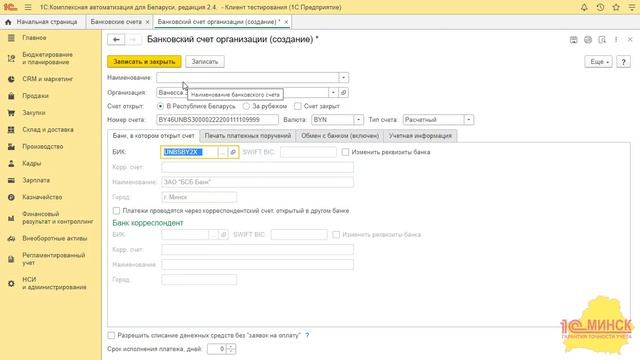Open Склад и доставка section
Image resolution: width=640 pixels, height=360 pixels.
coord(48,129)
